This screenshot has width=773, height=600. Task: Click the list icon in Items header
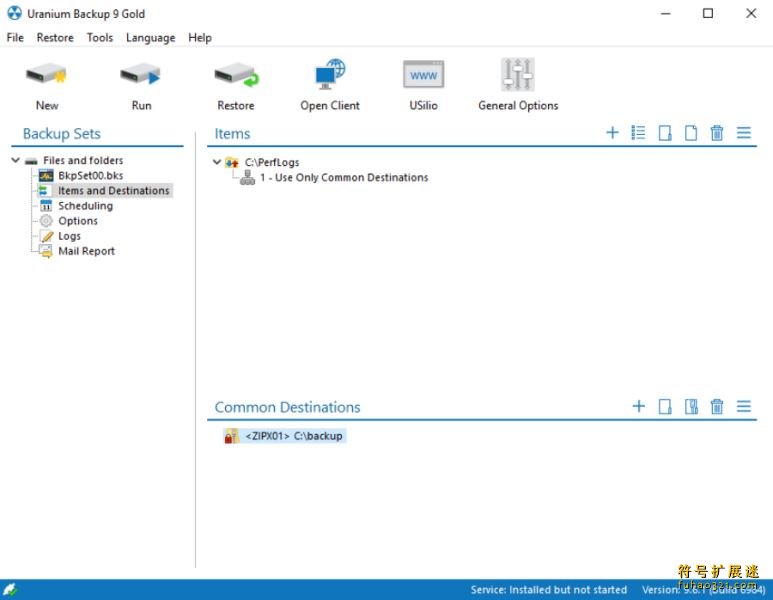click(x=638, y=133)
